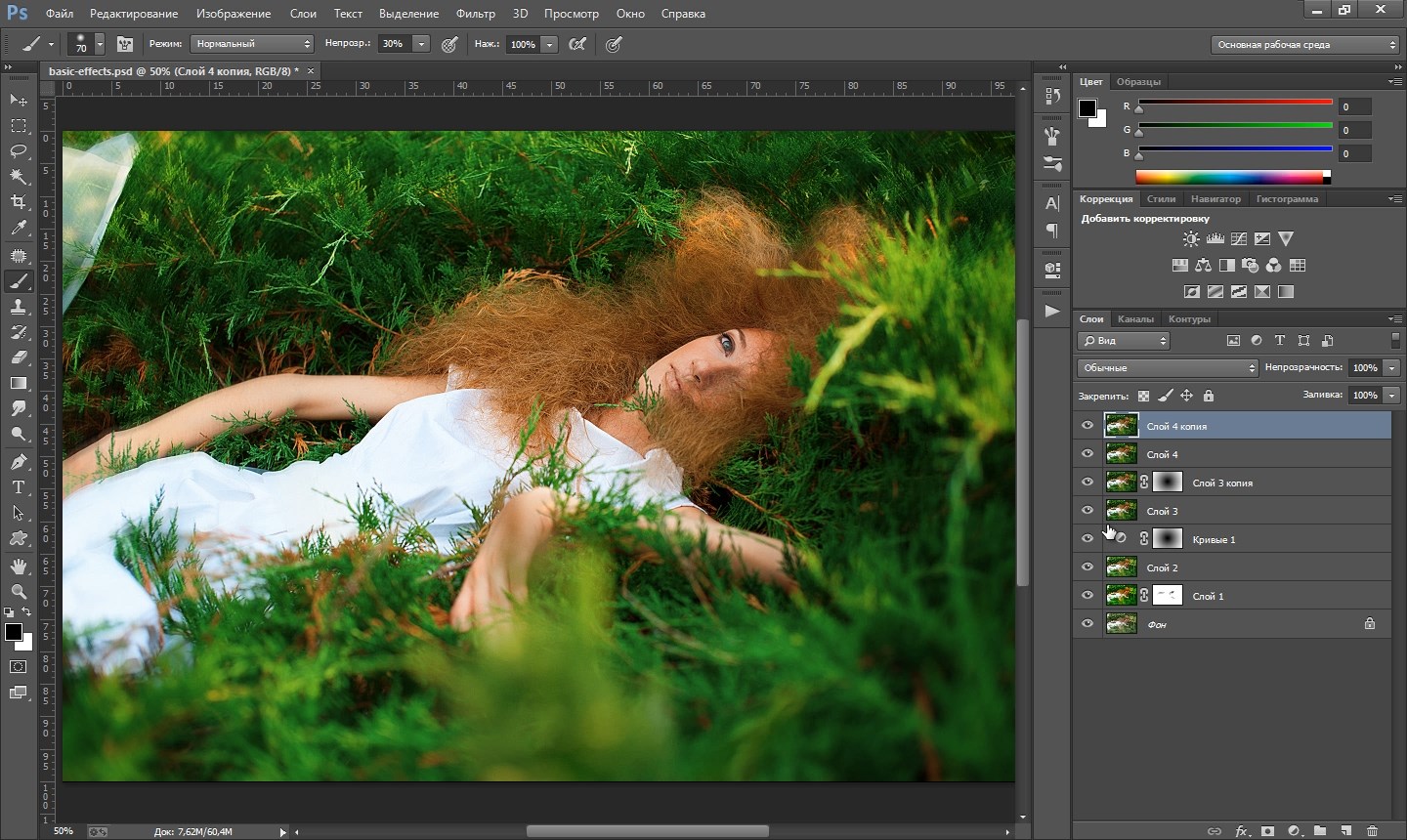Open the layer blend mode Обычные dropdown
The height and width of the screenshot is (840, 1407).
(x=1168, y=368)
